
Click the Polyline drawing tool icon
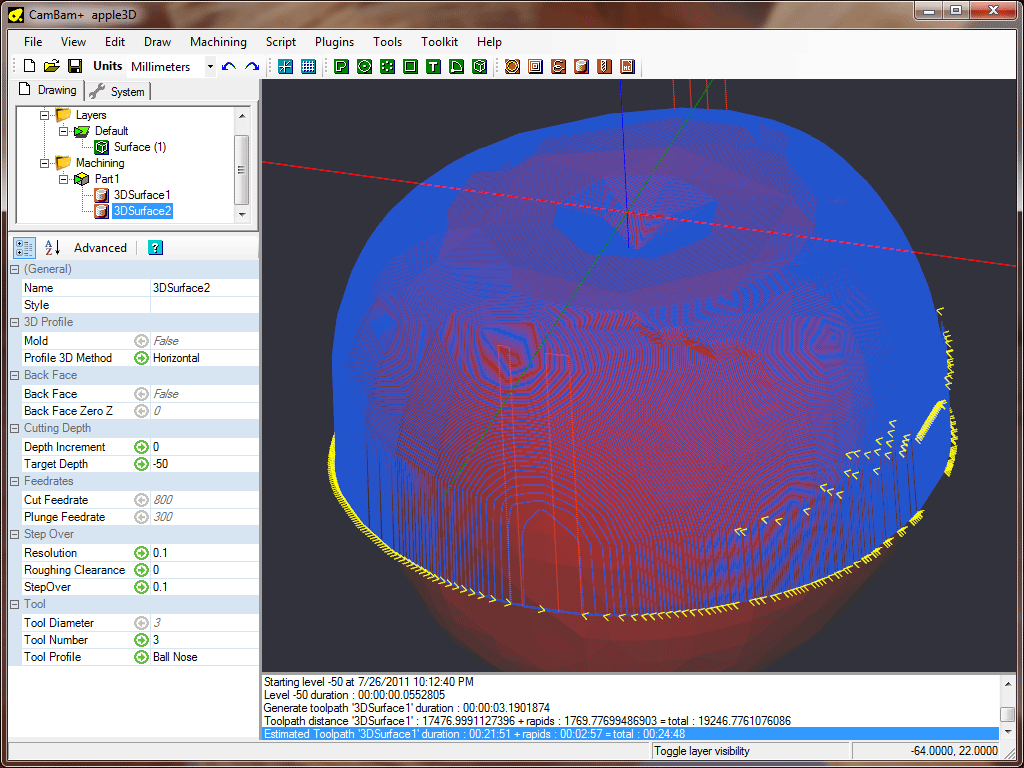point(341,66)
